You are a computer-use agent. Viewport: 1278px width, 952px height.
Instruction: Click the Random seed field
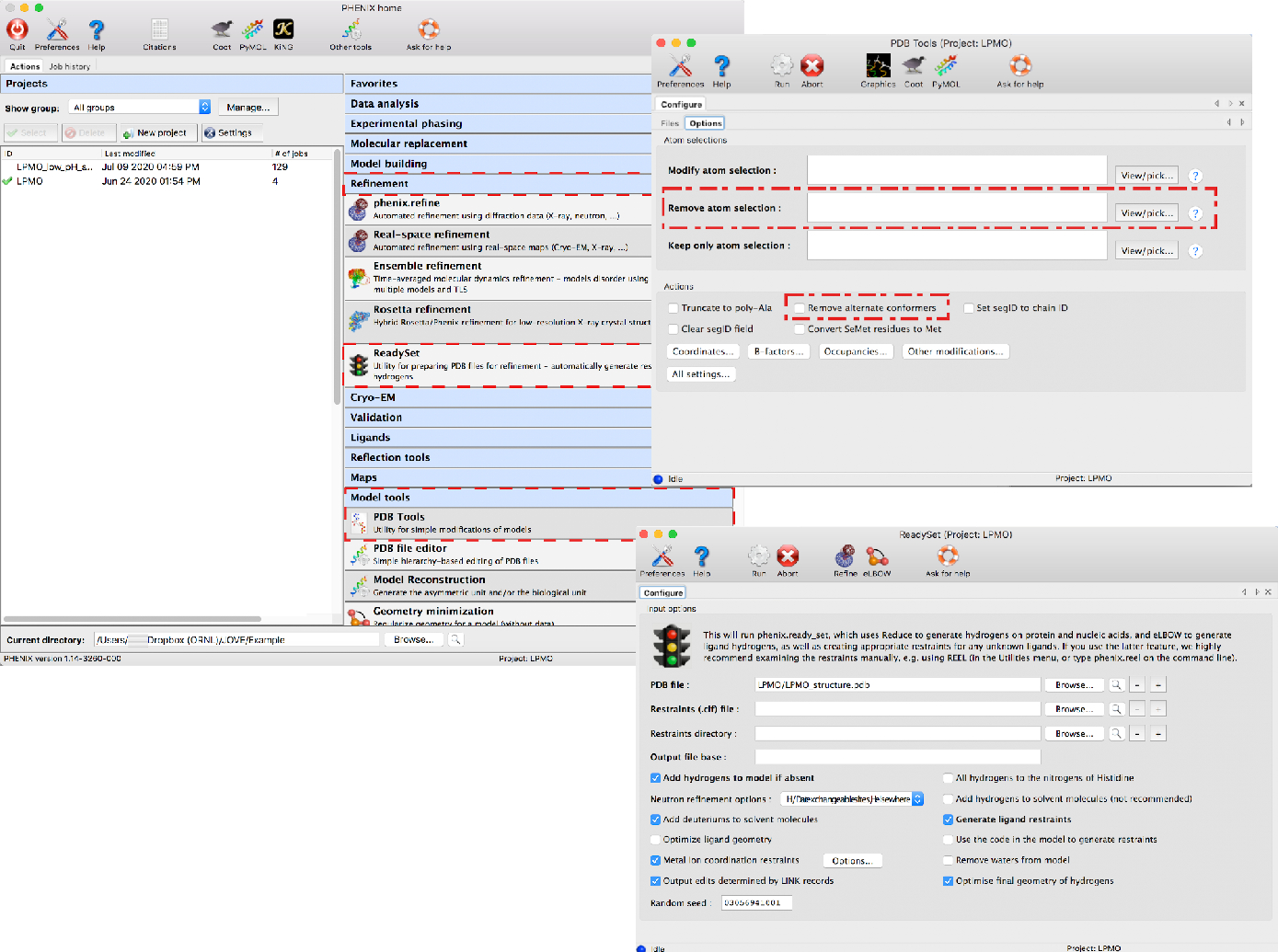pyautogui.click(x=756, y=902)
